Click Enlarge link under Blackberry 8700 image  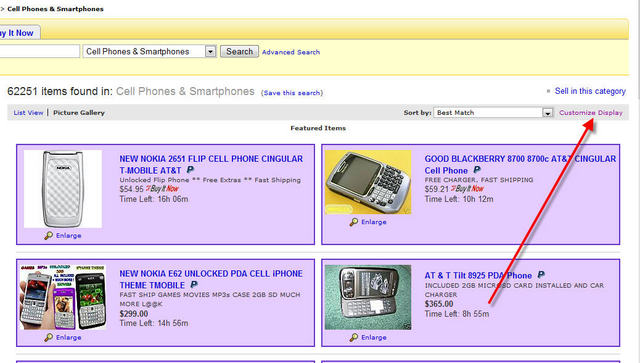click(374, 222)
